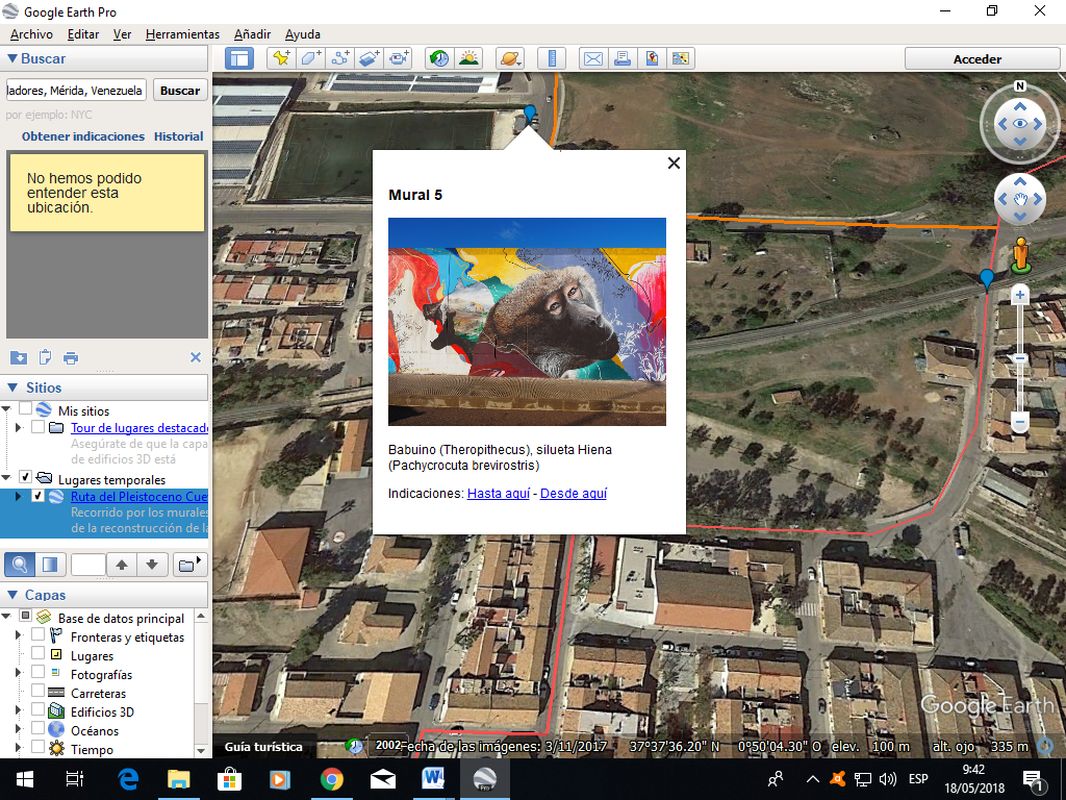1066x800 pixels.
Task: Toggle the places transparency slider button
Action: point(51,564)
